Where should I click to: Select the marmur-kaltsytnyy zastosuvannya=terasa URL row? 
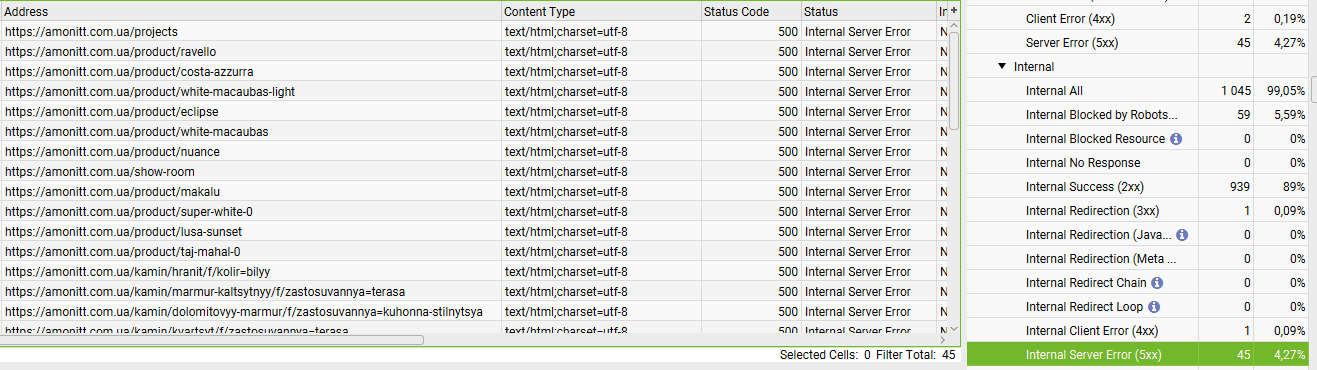click(x=473, y=292)
